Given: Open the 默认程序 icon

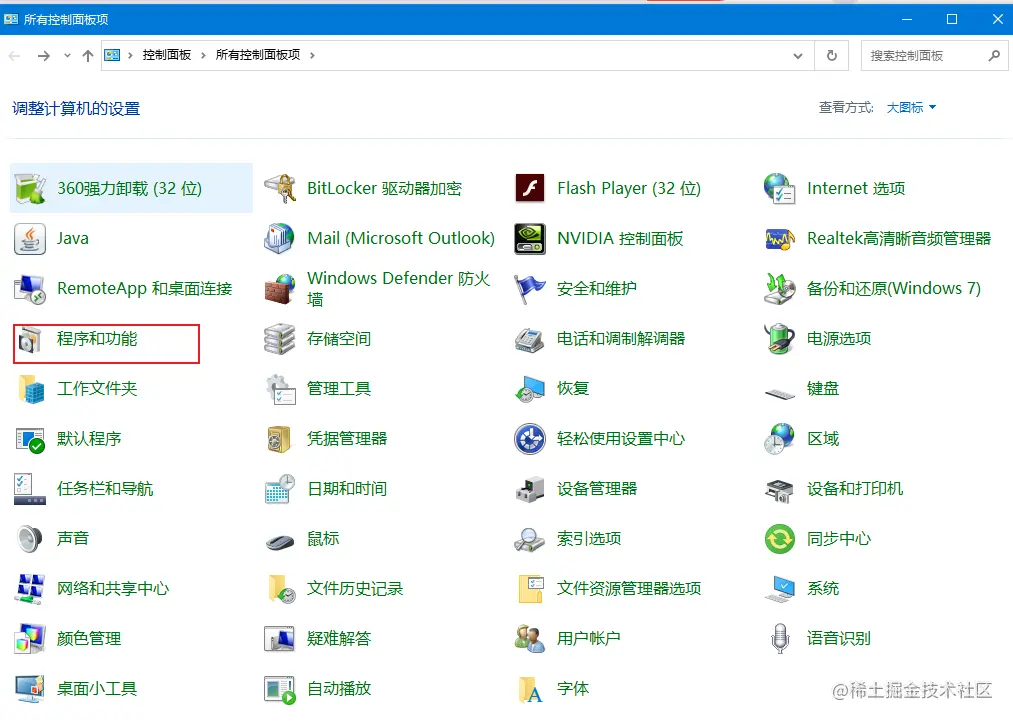Looking at the screenshot, I should click(30, 439).
